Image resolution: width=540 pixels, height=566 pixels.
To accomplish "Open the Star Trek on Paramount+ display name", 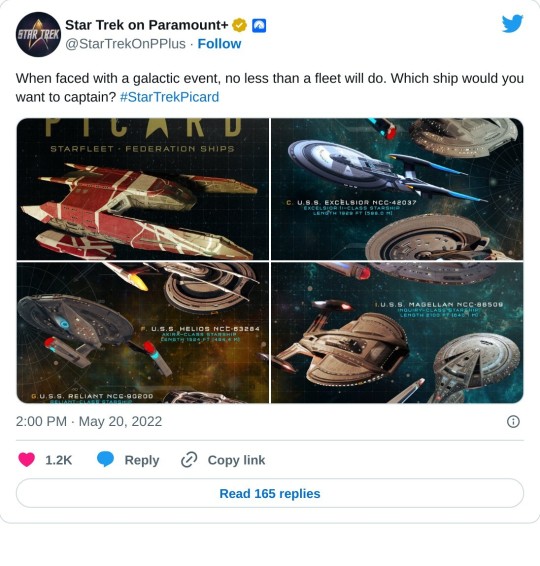I will [x=147, y=25].
